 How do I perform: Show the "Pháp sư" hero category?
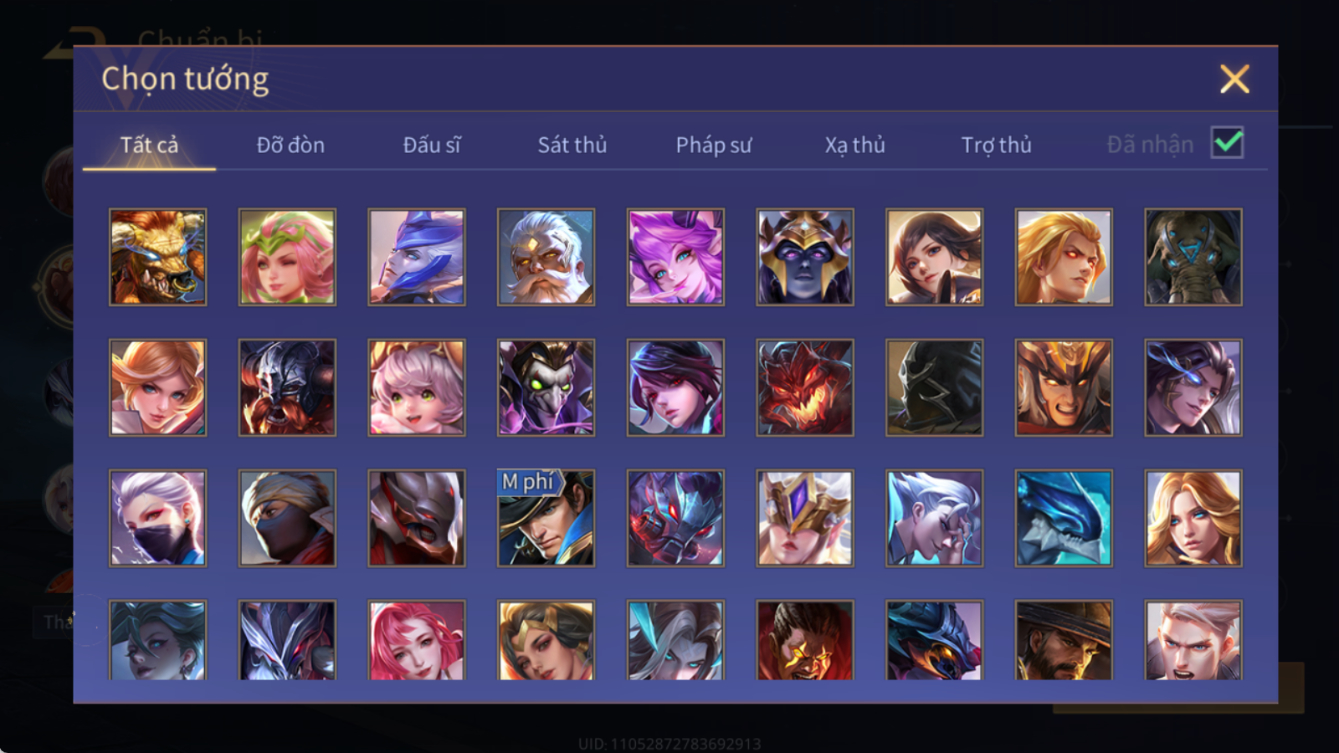click(x=713, y=145)
